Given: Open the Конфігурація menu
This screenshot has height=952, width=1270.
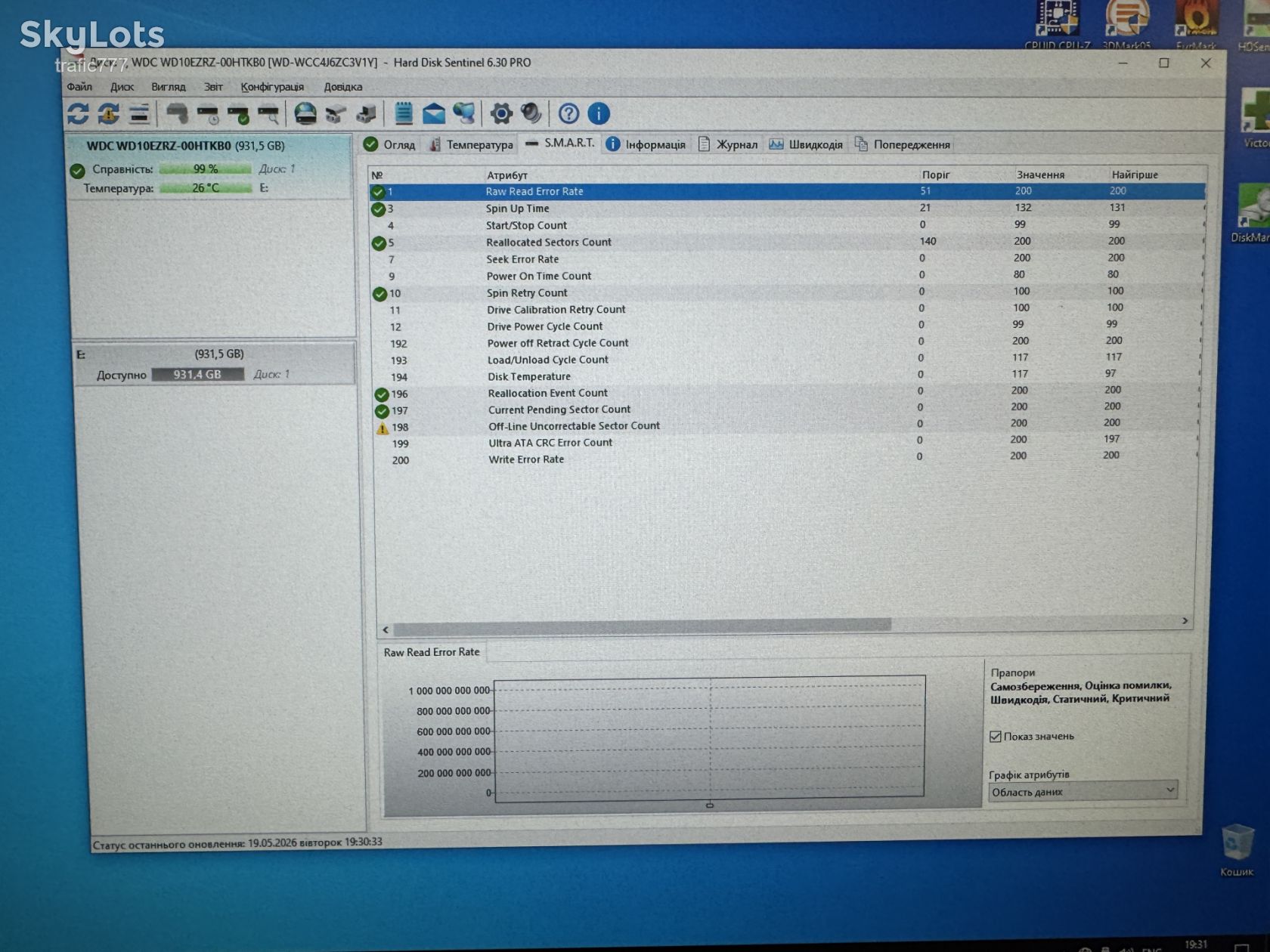Looking at the screenshot, I should pos(272,87).
